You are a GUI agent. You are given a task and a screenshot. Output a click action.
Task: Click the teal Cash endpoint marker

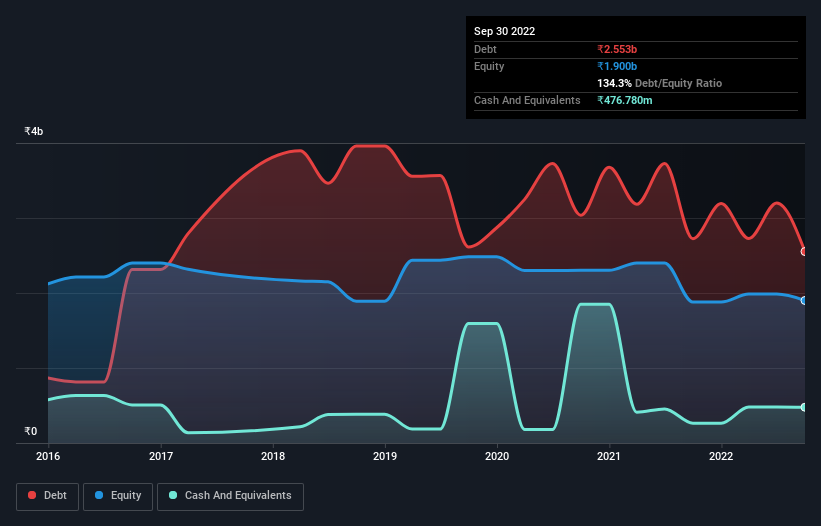click(804, 407)
